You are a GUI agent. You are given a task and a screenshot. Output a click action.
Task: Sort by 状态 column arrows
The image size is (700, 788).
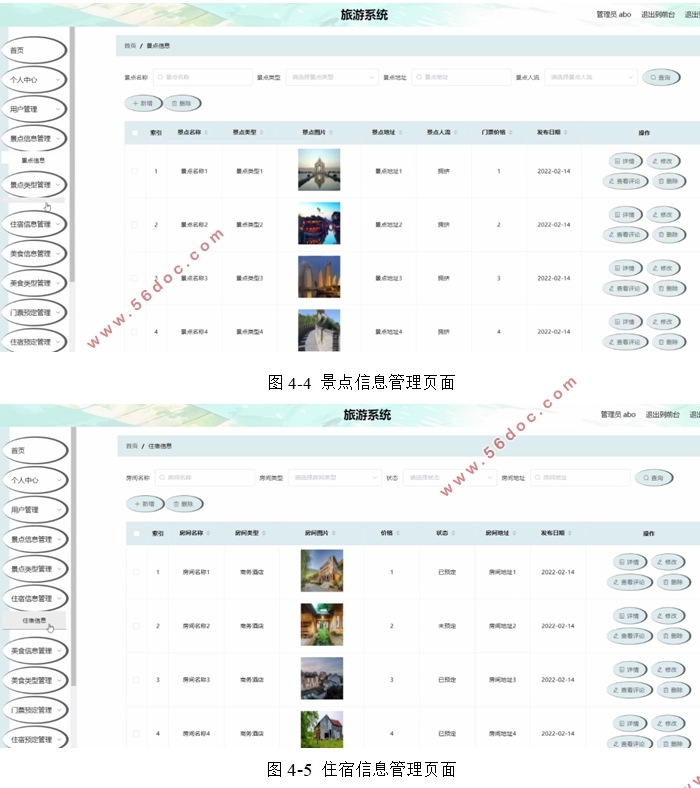[x=453, y=533]
